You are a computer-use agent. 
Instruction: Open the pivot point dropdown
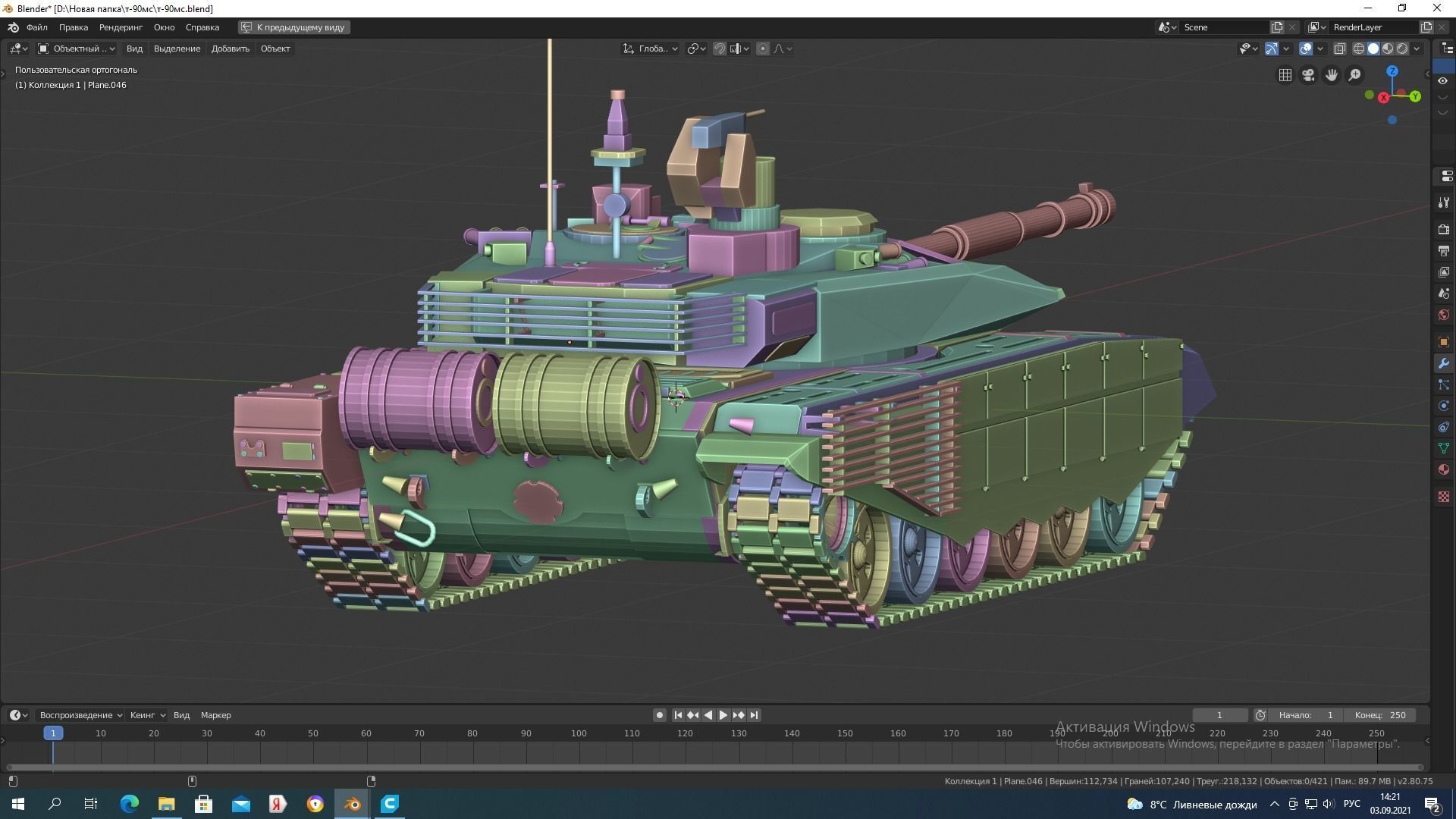pos(696,49)
